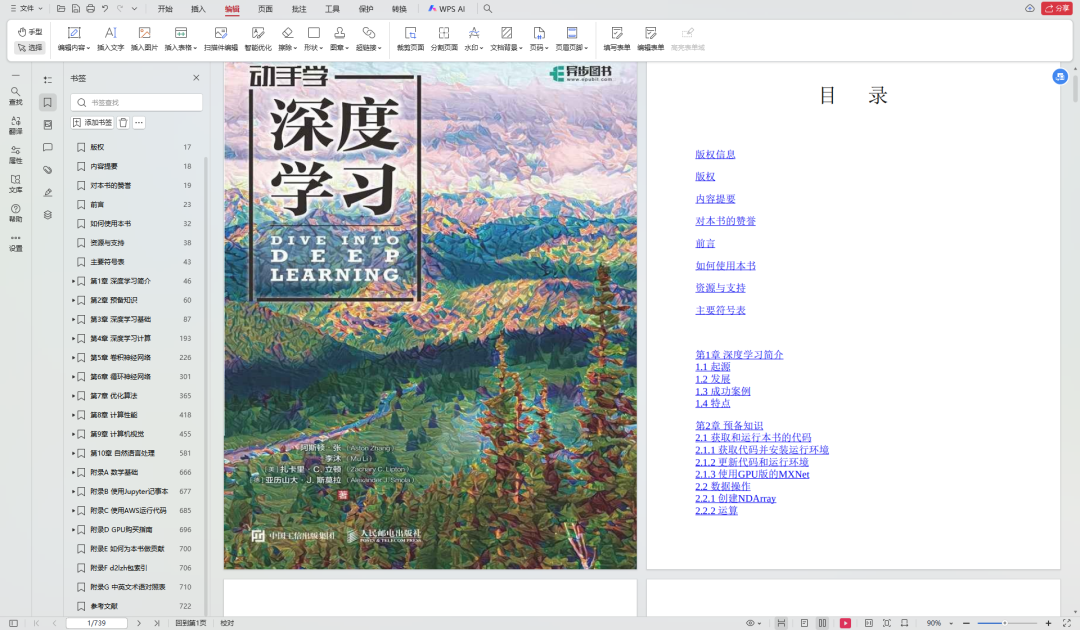The height and width of the screenshot is (630, 1080).
Task: Switch to the 开始 tab
Action: (x=165, y=9)
